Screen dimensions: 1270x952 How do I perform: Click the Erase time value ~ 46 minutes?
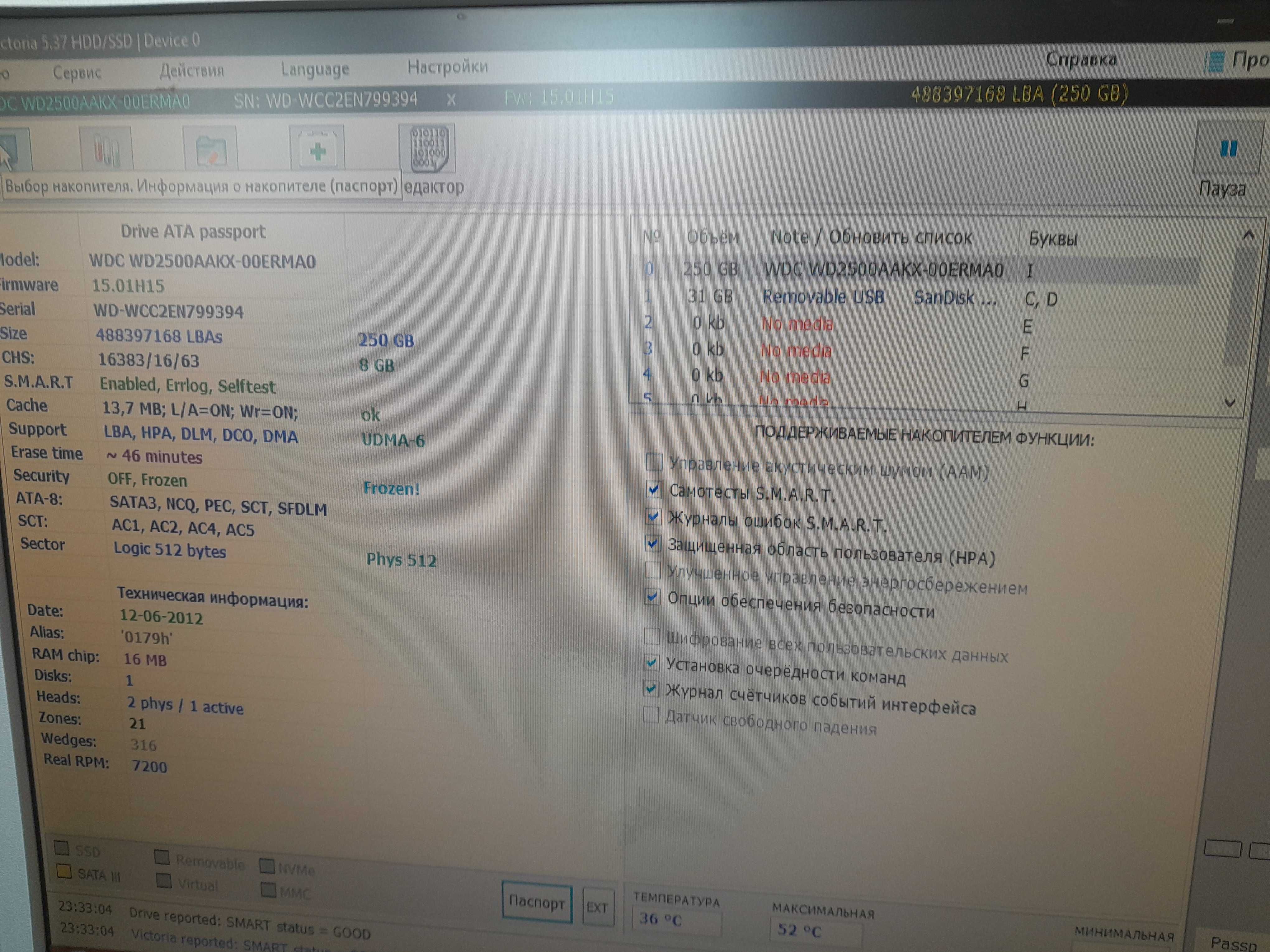click(x=154, y=456)
